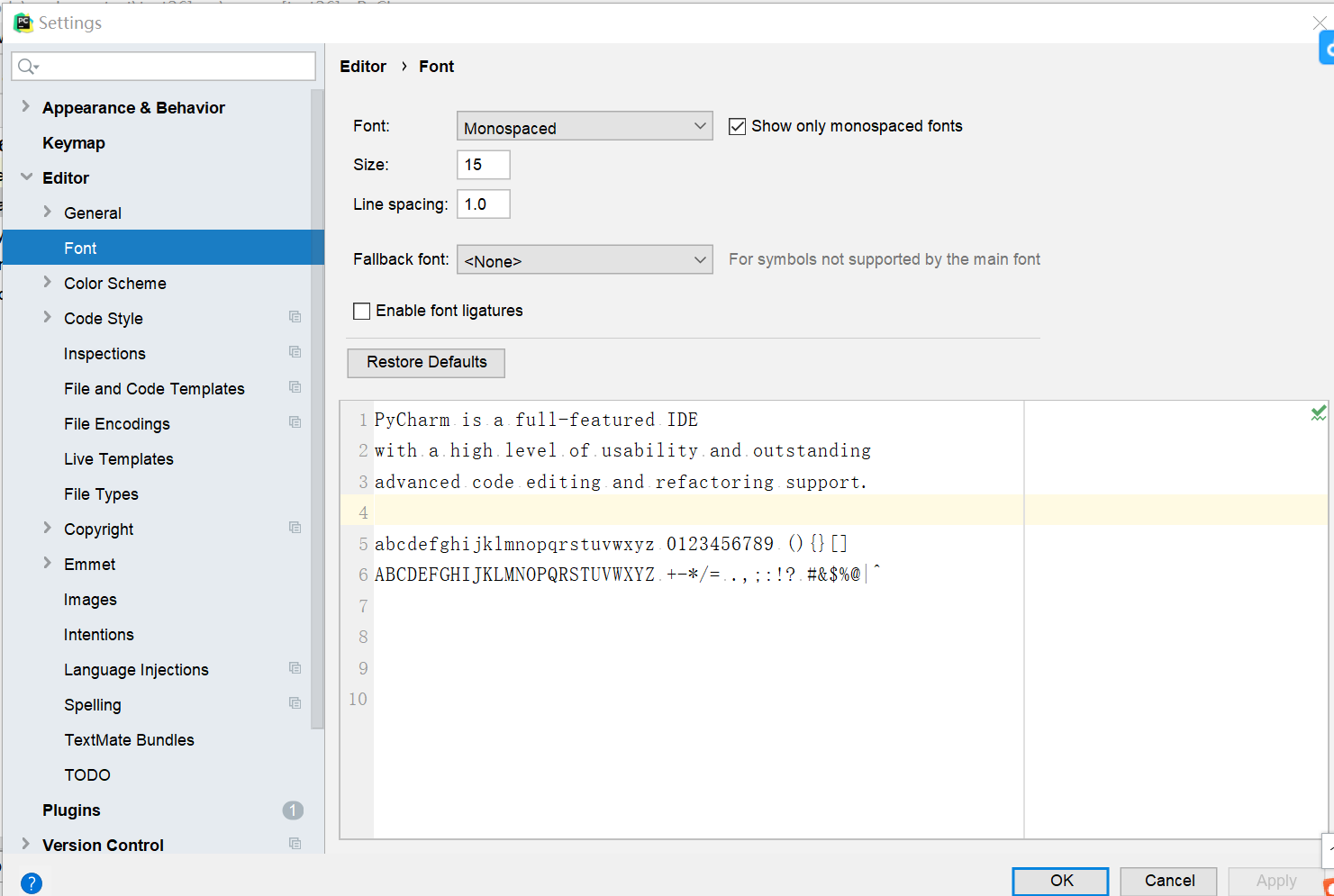Click Editor in the breadcrumb
Viewport: 1334px width, 896px height.
pyautogui.click(x=363, y=67)
